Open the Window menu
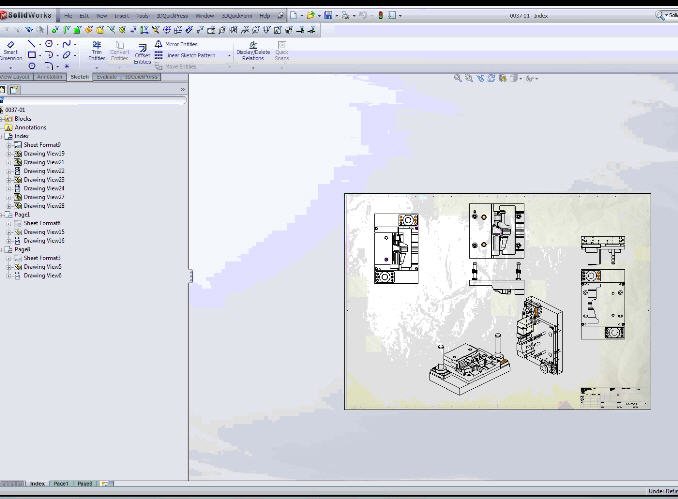678x499 pixels. [205, 16]
